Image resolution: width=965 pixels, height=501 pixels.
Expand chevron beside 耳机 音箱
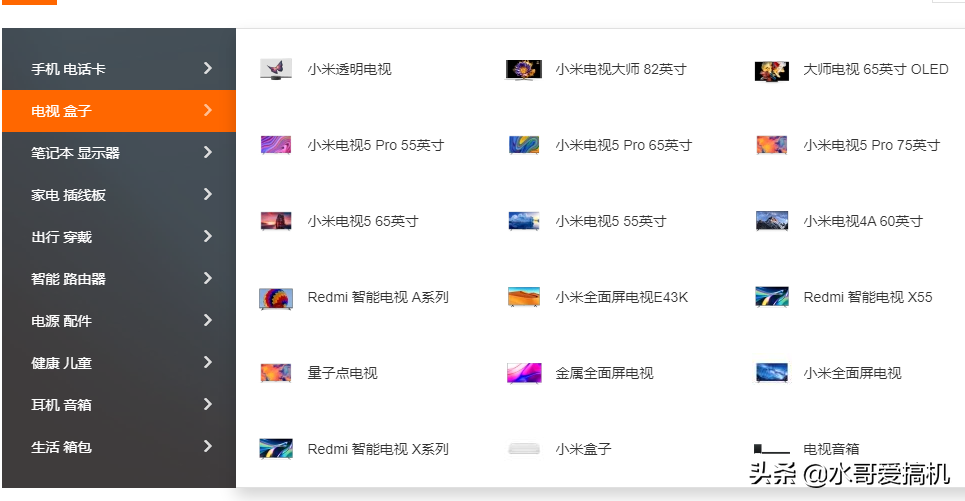click(208, 404)
